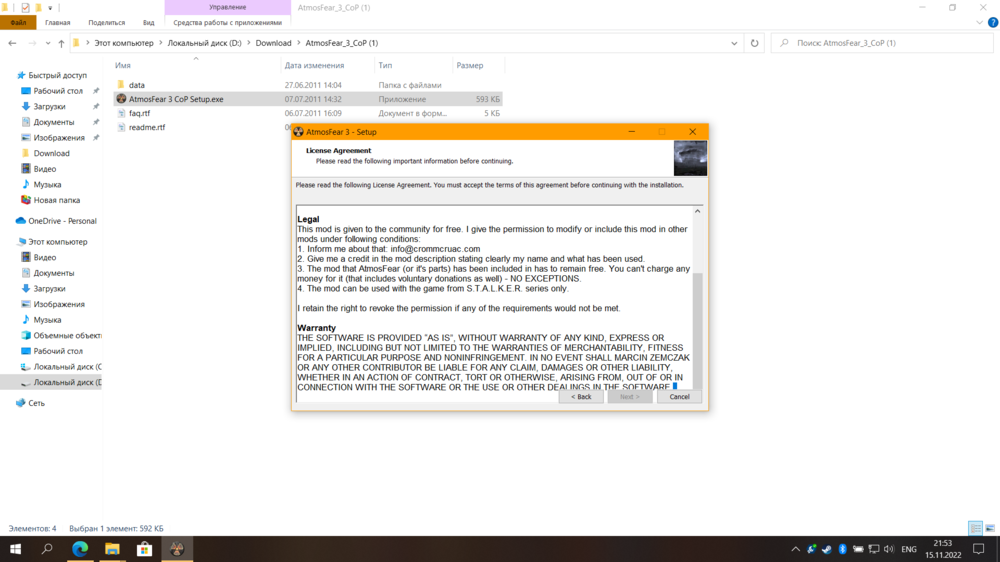1000x562 pixels.
Task: Switch ENG input language indicator
Action: [909, 549]
